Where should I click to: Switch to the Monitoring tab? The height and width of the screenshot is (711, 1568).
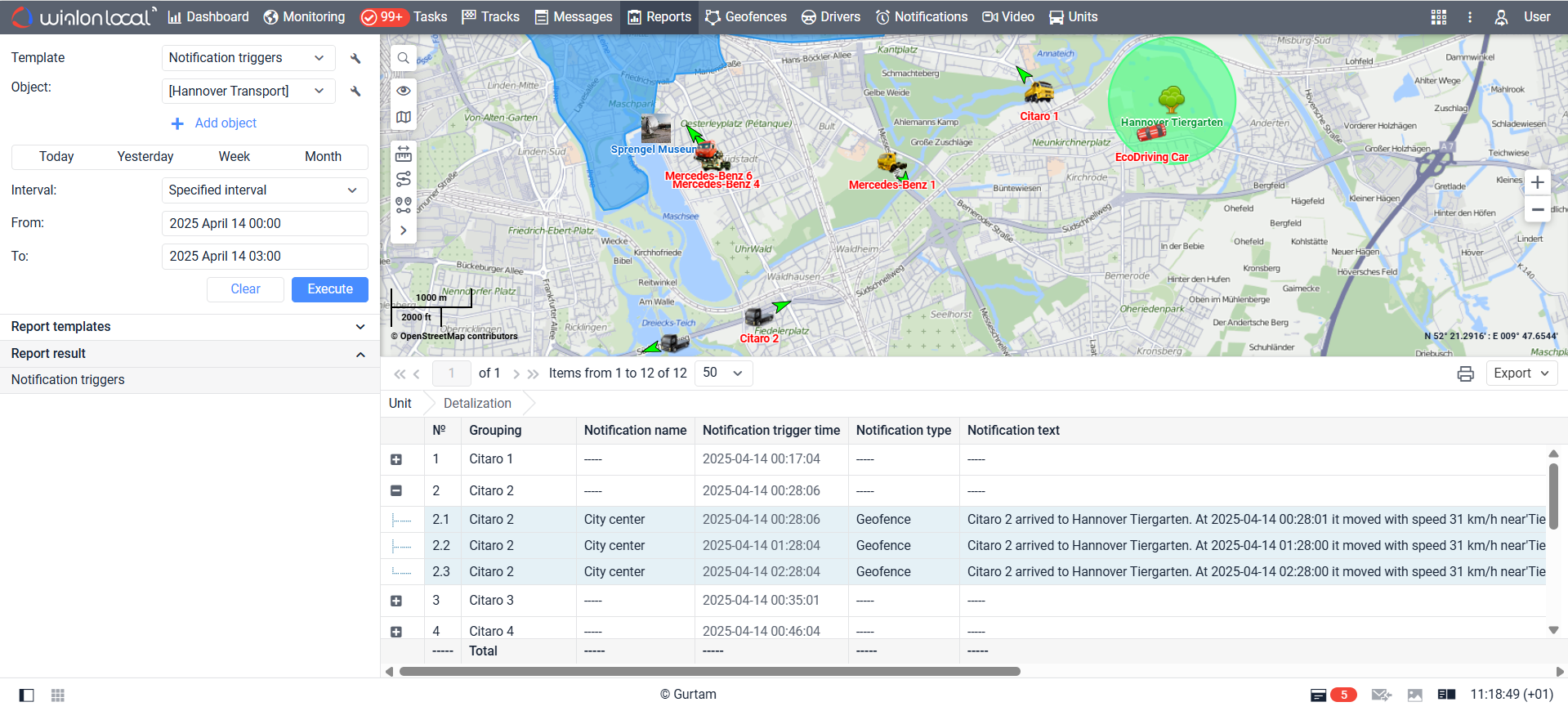click(x=305, y=17)
